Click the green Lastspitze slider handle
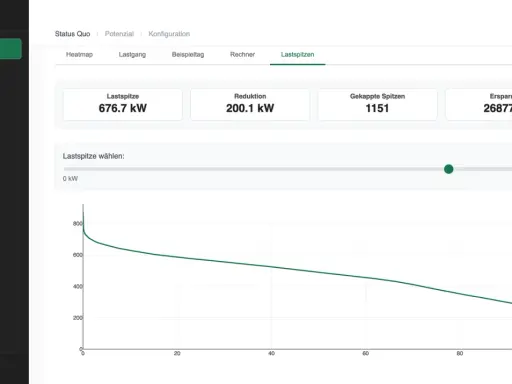512x384 pixels. [449, 169]
